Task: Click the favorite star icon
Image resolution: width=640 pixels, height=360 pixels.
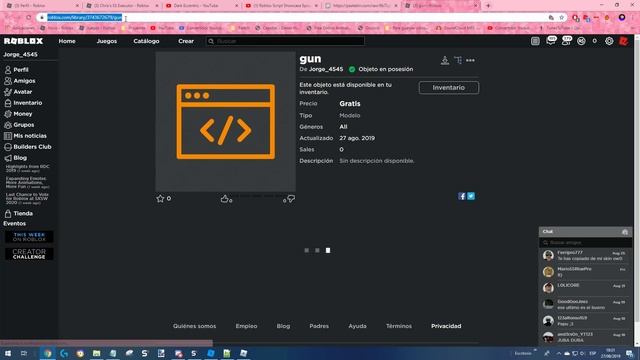Action: (x=160, y=199)
